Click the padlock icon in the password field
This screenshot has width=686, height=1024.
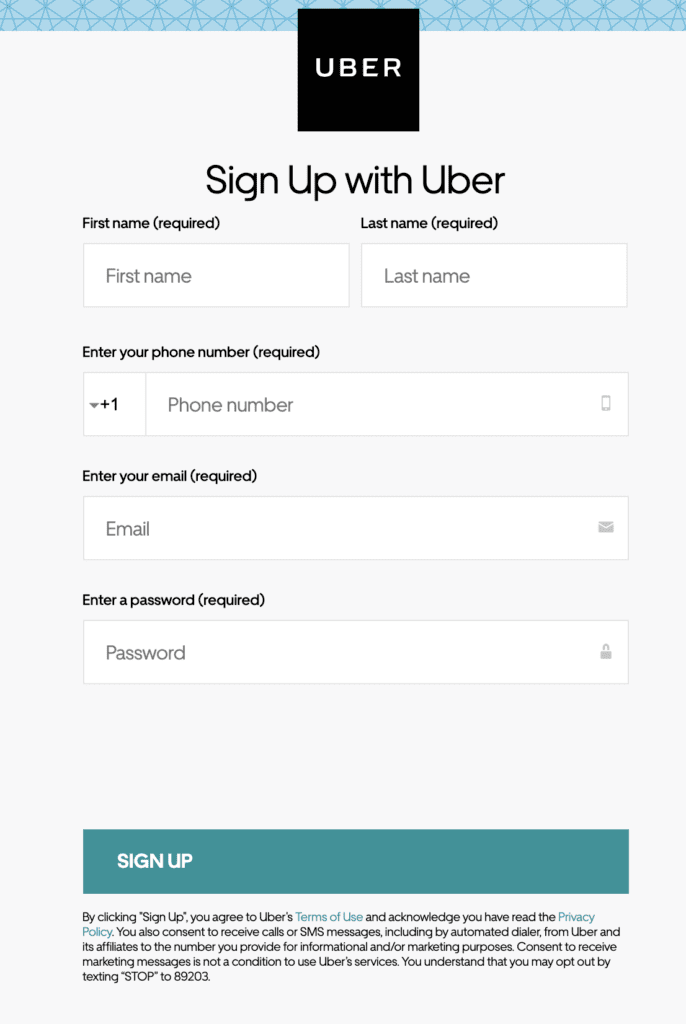point(605,652)
